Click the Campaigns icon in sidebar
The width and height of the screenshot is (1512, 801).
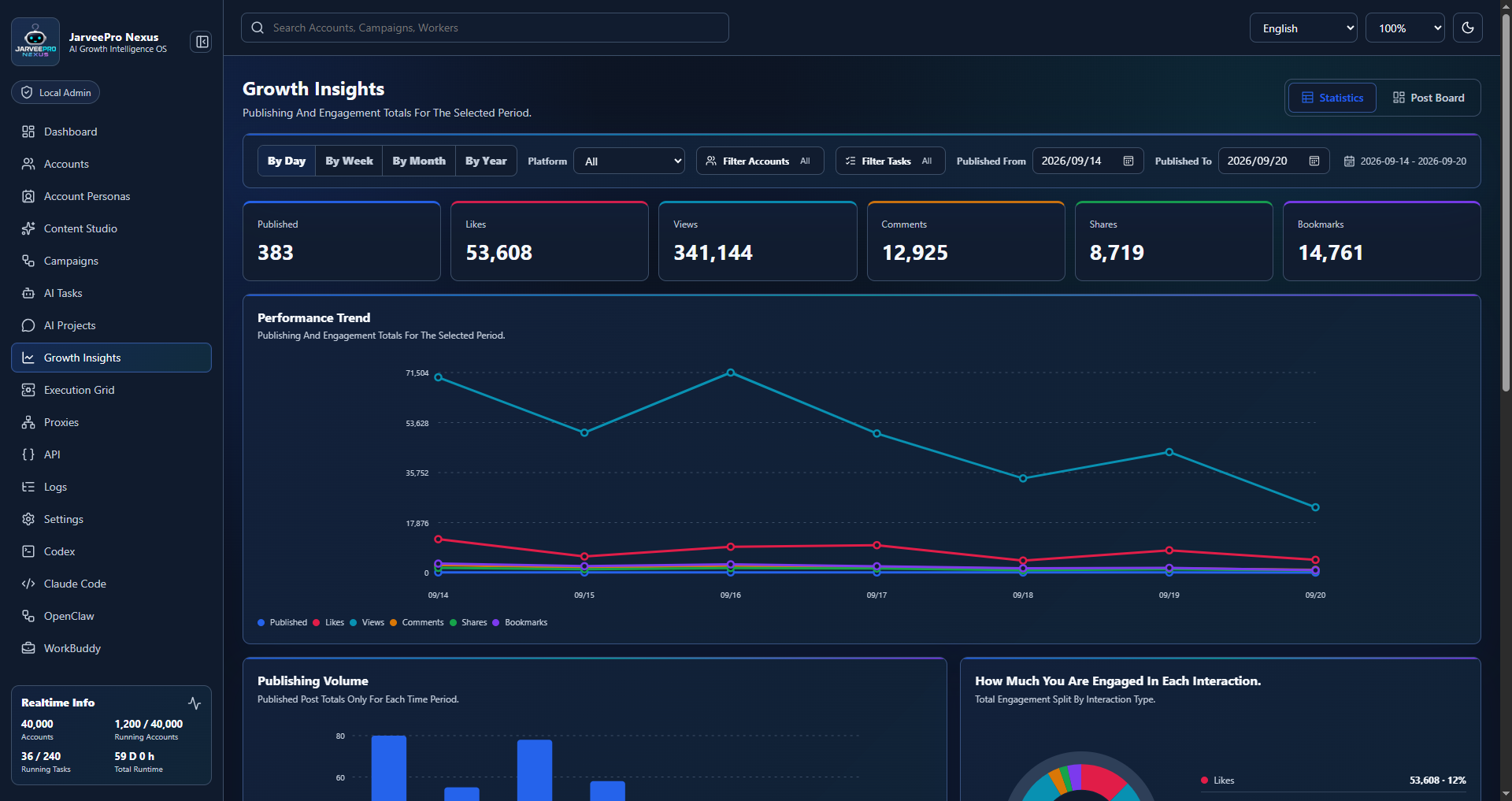pos(28,261)
